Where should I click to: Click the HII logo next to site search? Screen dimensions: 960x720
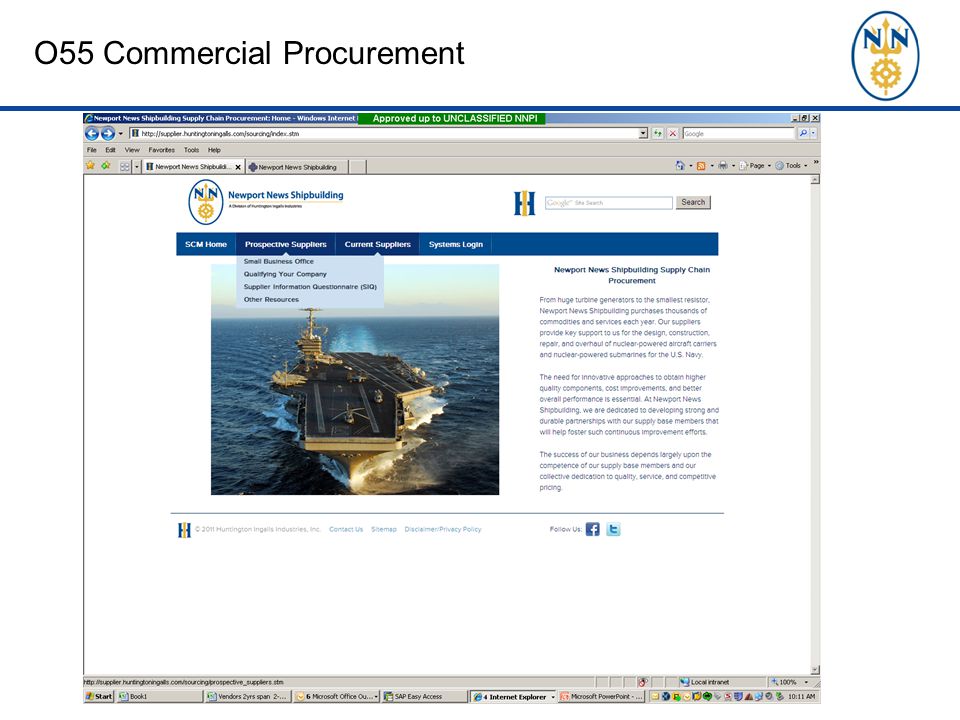[525, 203]
